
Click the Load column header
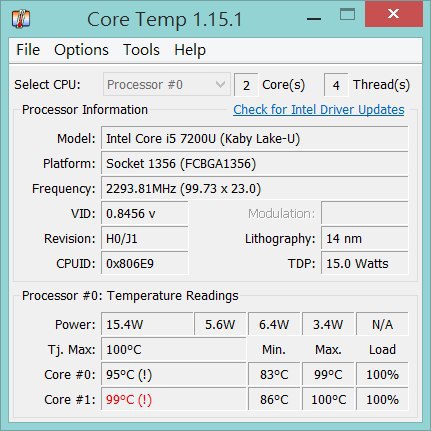tap(382, 349)
